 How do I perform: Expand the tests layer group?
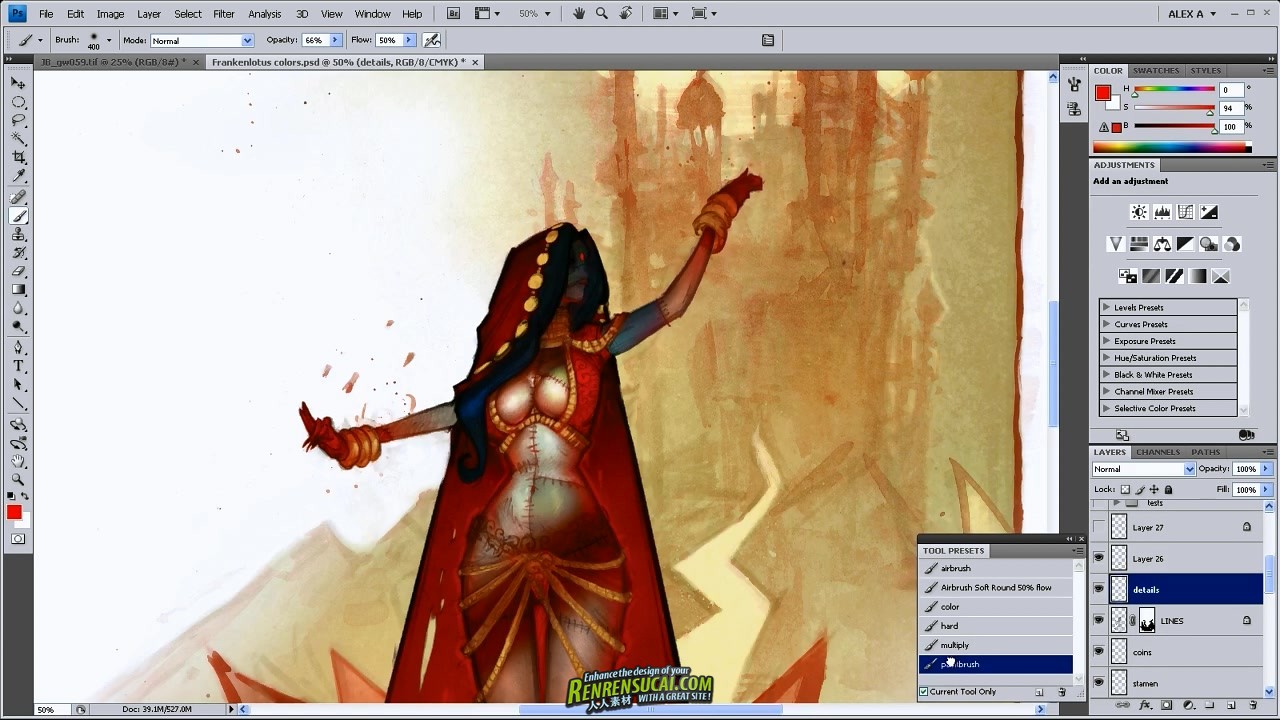(1115, 503)
